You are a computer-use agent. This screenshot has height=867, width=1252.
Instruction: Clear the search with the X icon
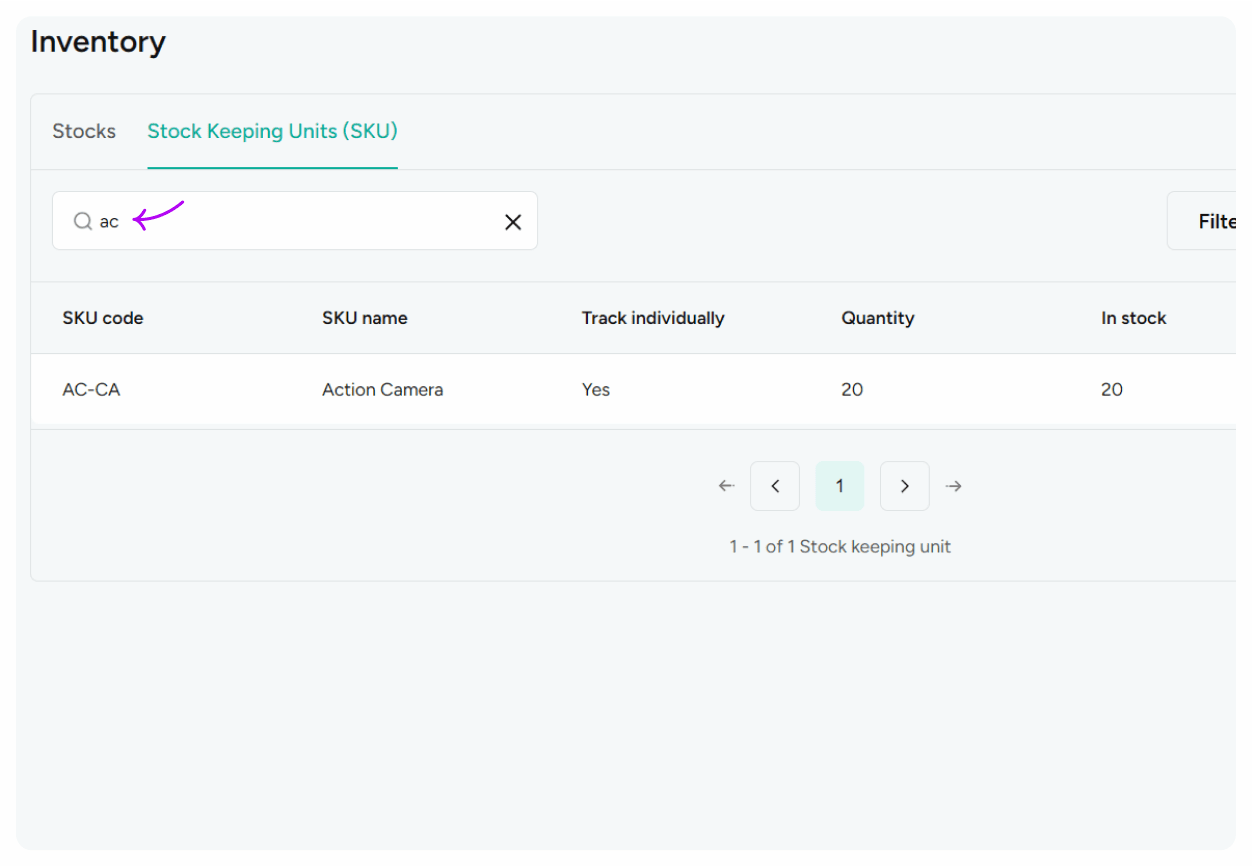coord(513,221)
